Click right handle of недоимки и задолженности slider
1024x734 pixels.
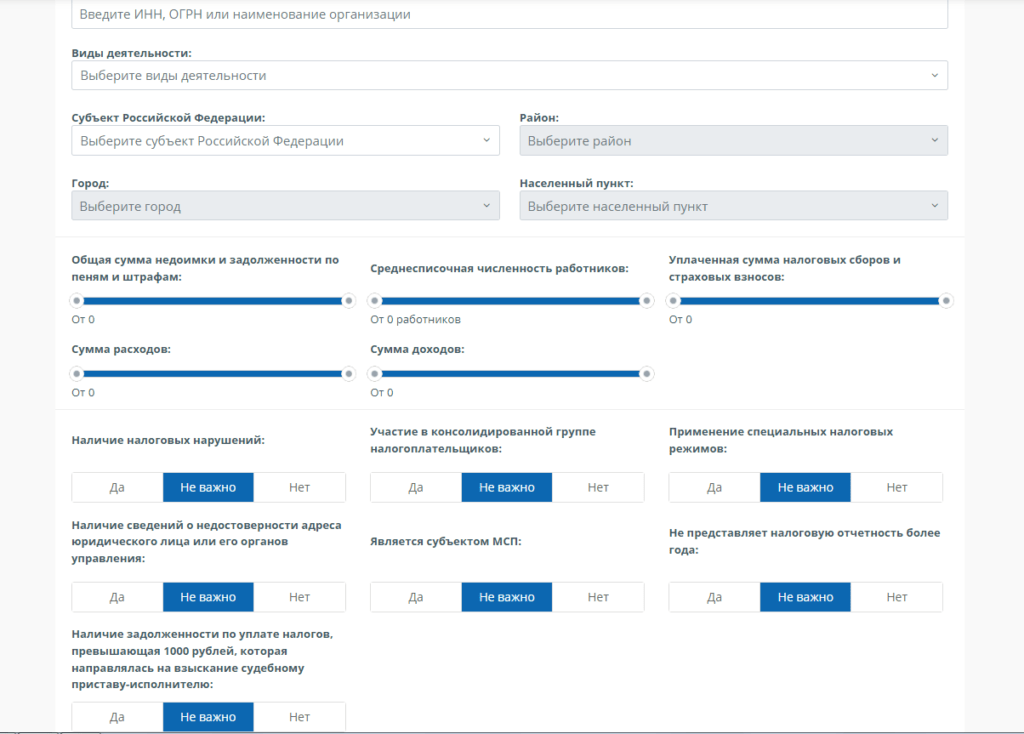pyautogui.click(x=349, y=301)
